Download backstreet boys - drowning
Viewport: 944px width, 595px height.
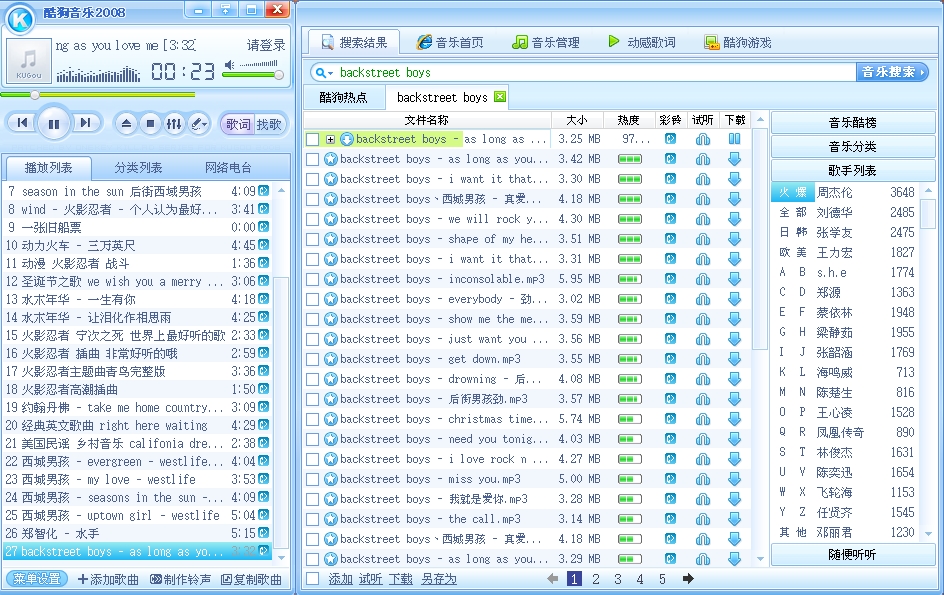(734, 379)
